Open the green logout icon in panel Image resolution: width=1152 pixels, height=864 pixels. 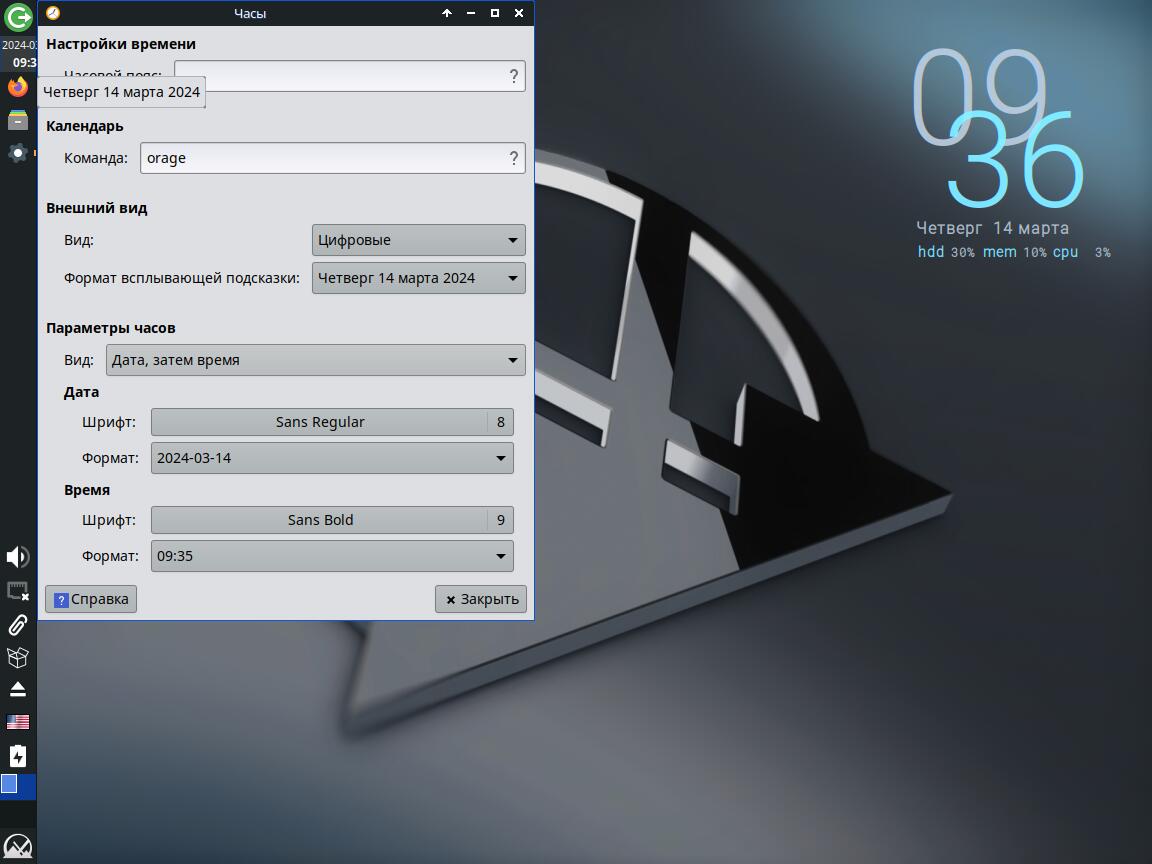[x=18, y=17]
